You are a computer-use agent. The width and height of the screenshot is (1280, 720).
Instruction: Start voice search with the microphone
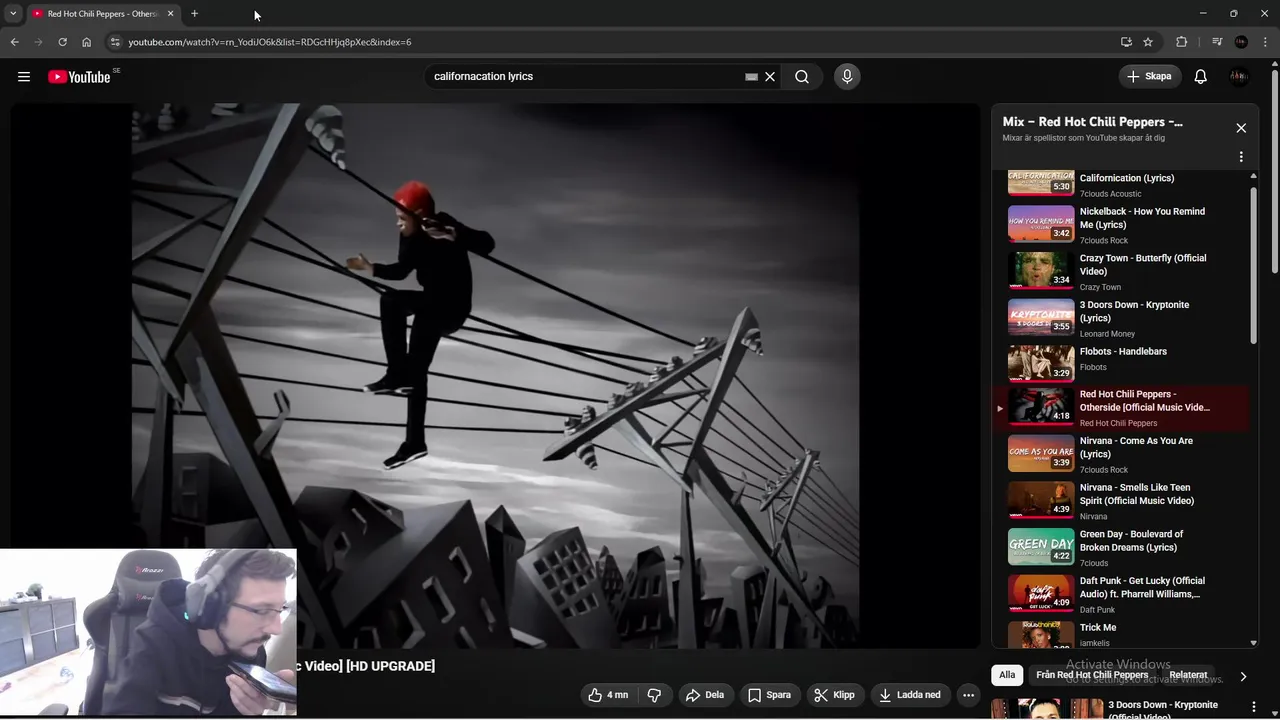coord(847,77)
